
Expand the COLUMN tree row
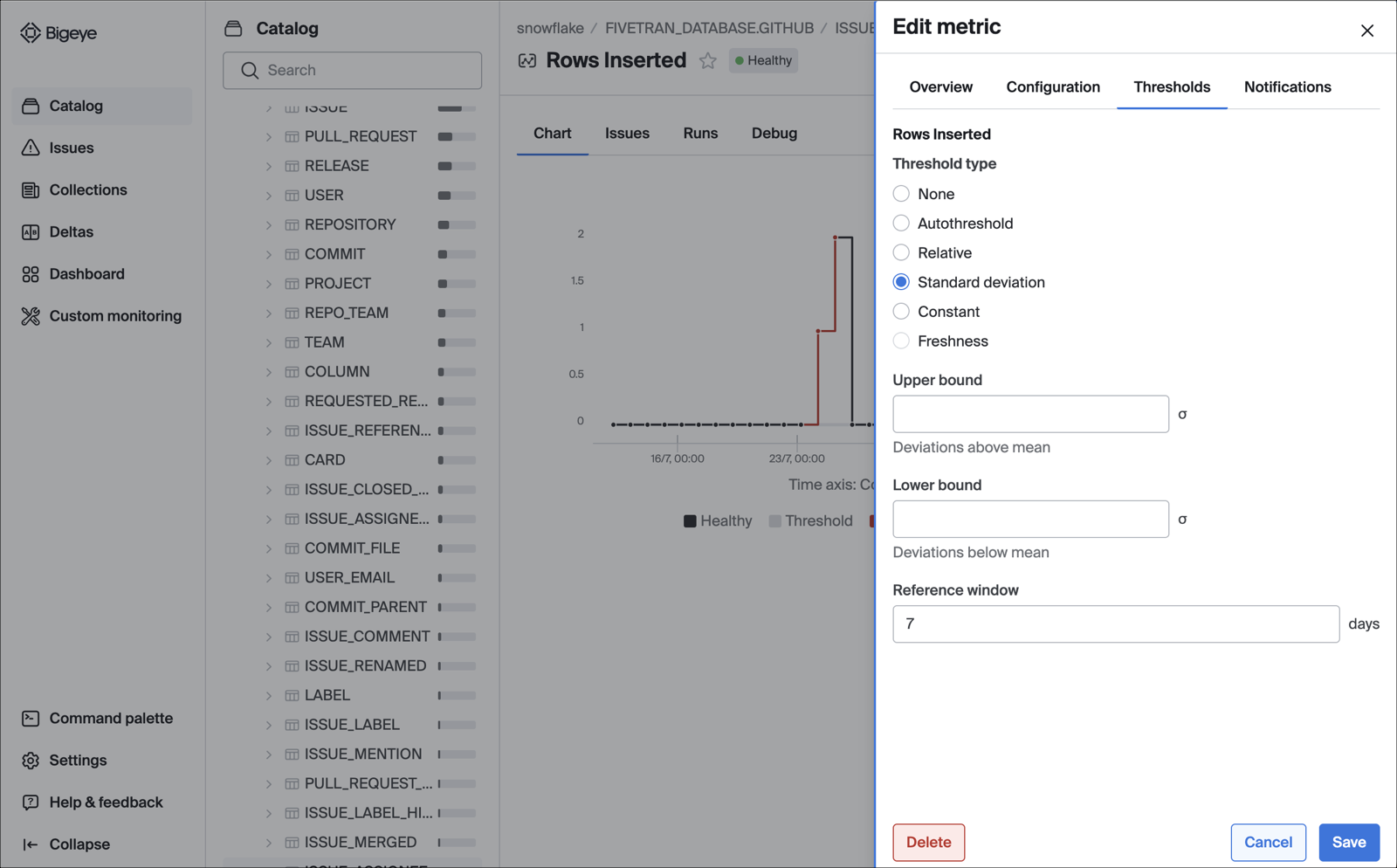point(269,372)
